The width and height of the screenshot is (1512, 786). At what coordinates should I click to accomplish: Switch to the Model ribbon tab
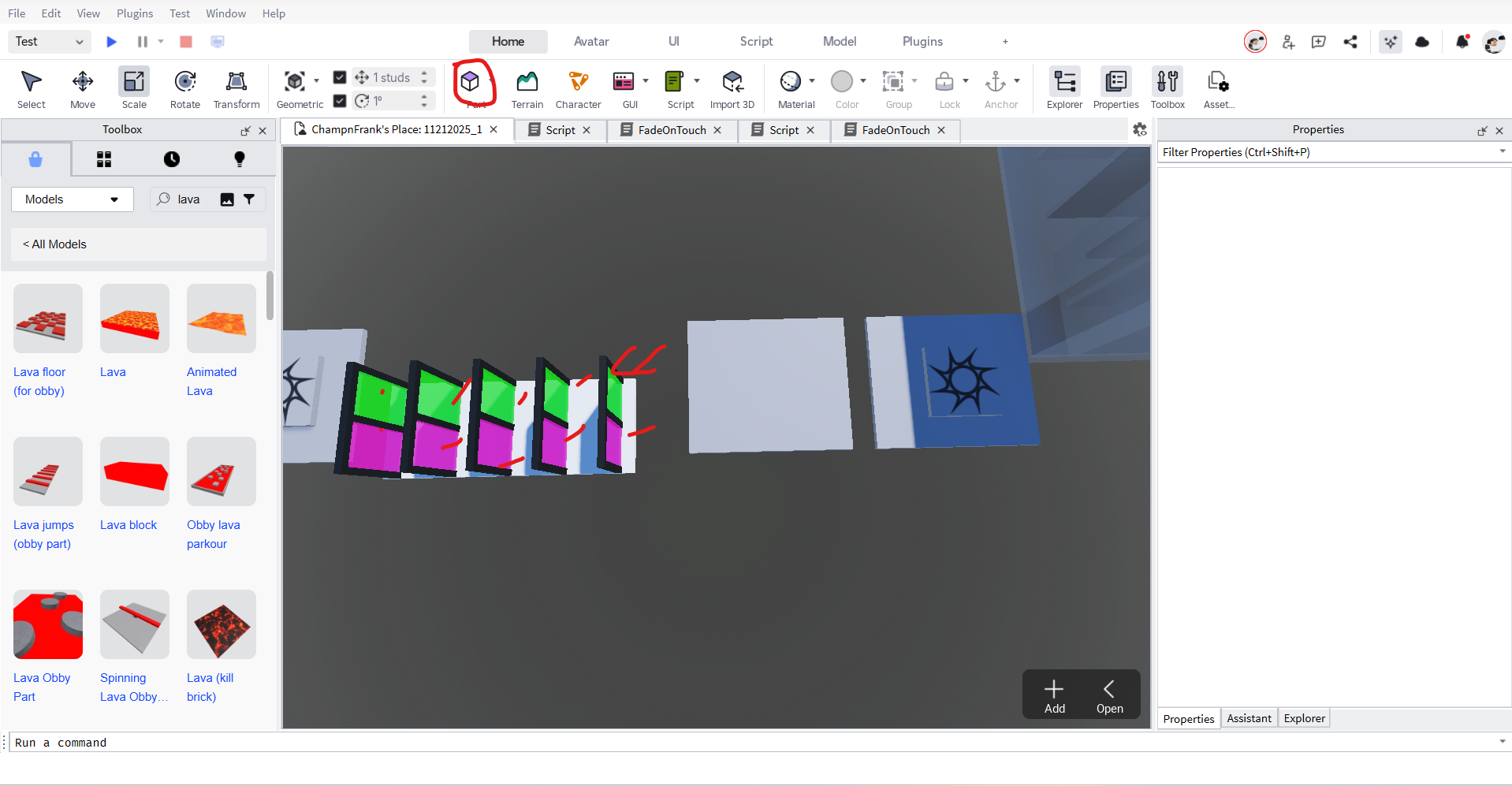coord(840,41)
